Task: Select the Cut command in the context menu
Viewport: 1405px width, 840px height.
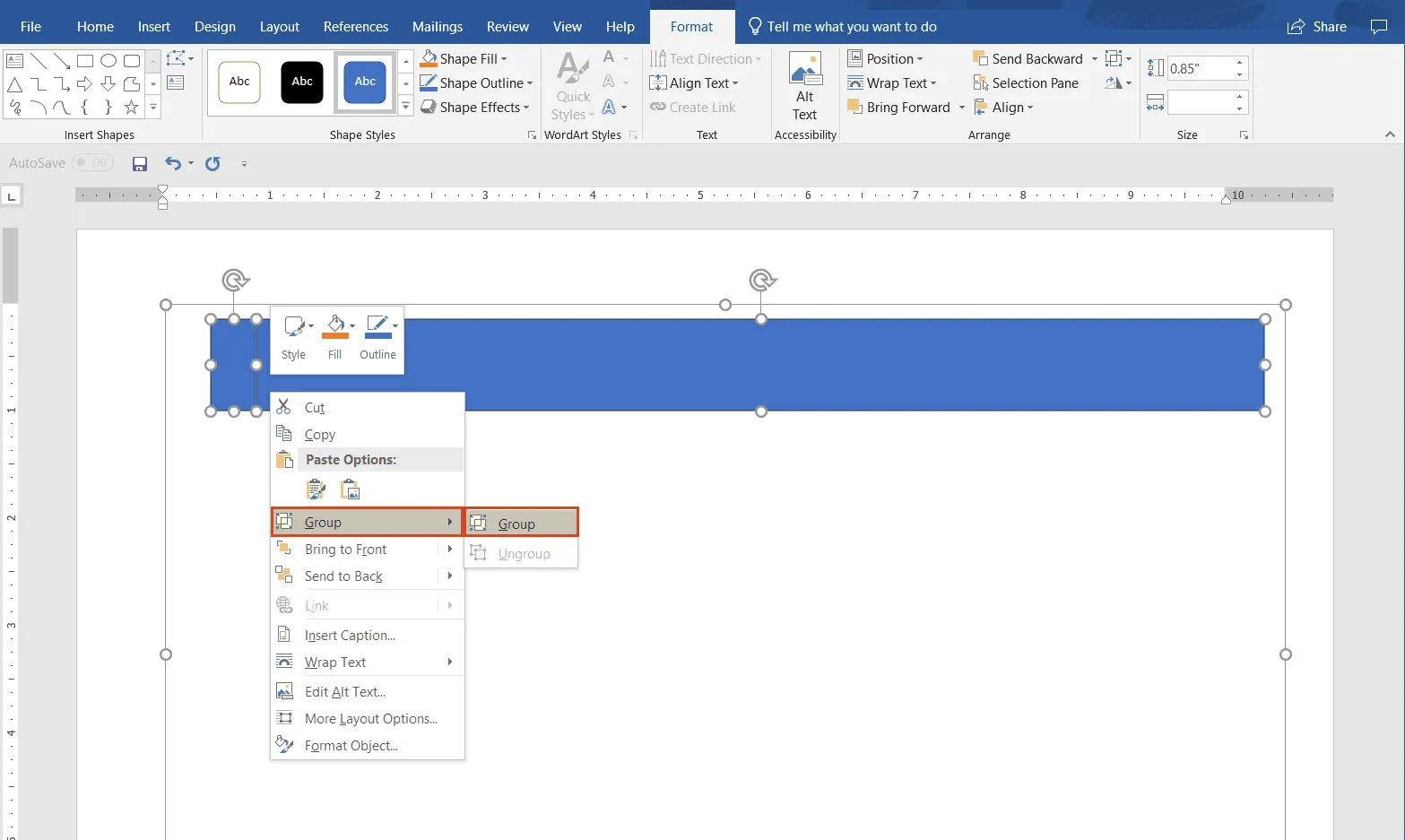Action: [x=315, y=407]
